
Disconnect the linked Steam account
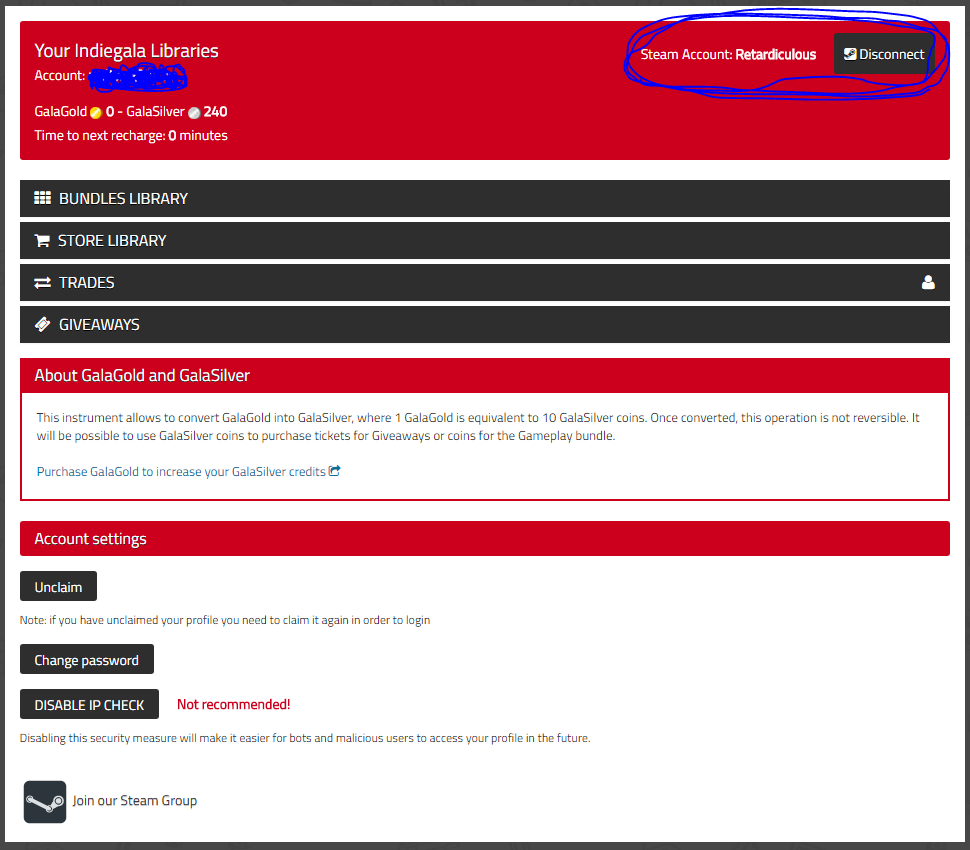pos(884,54)
